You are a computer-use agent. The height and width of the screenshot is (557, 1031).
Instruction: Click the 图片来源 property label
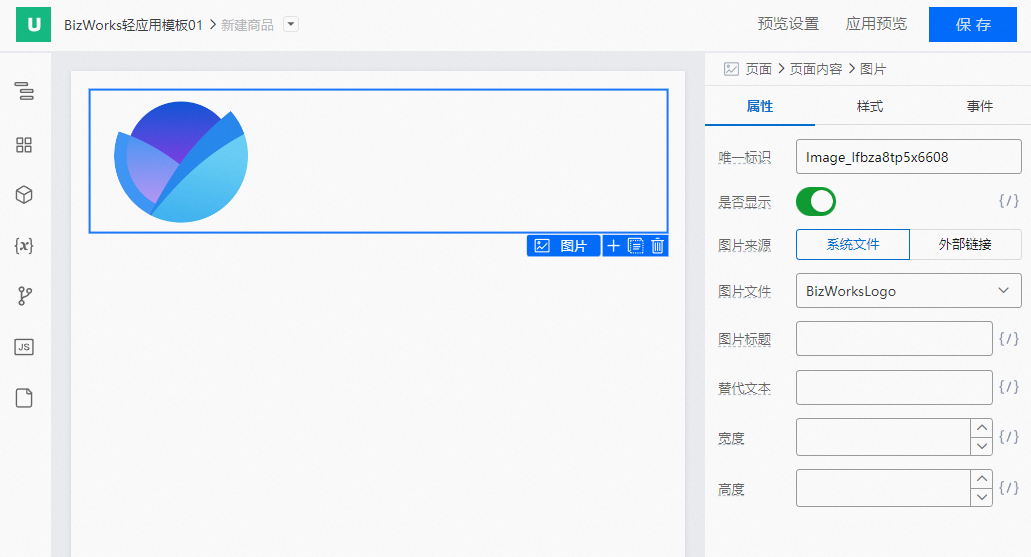(x=744, y=245)
